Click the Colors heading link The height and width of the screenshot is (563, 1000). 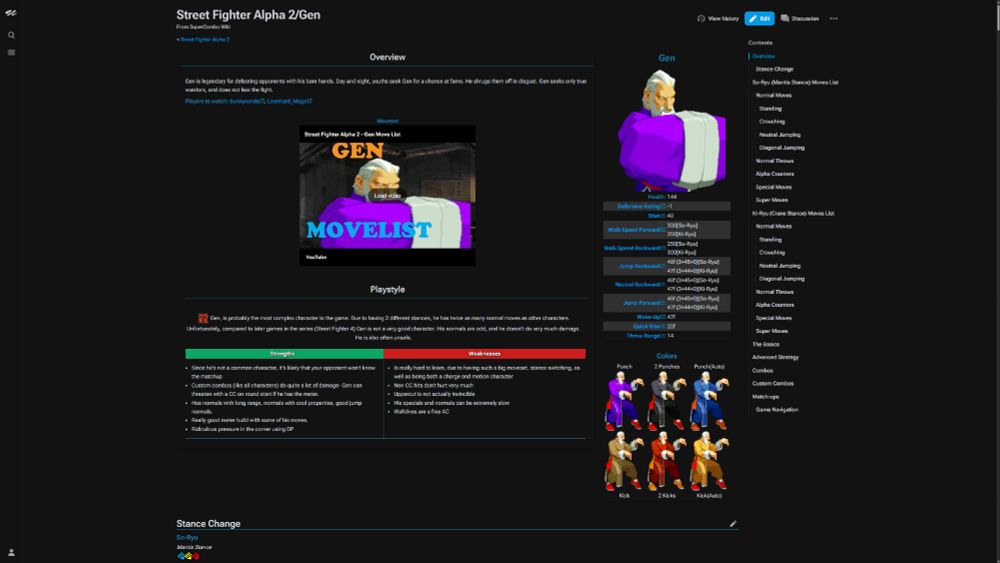coord(666,356)
